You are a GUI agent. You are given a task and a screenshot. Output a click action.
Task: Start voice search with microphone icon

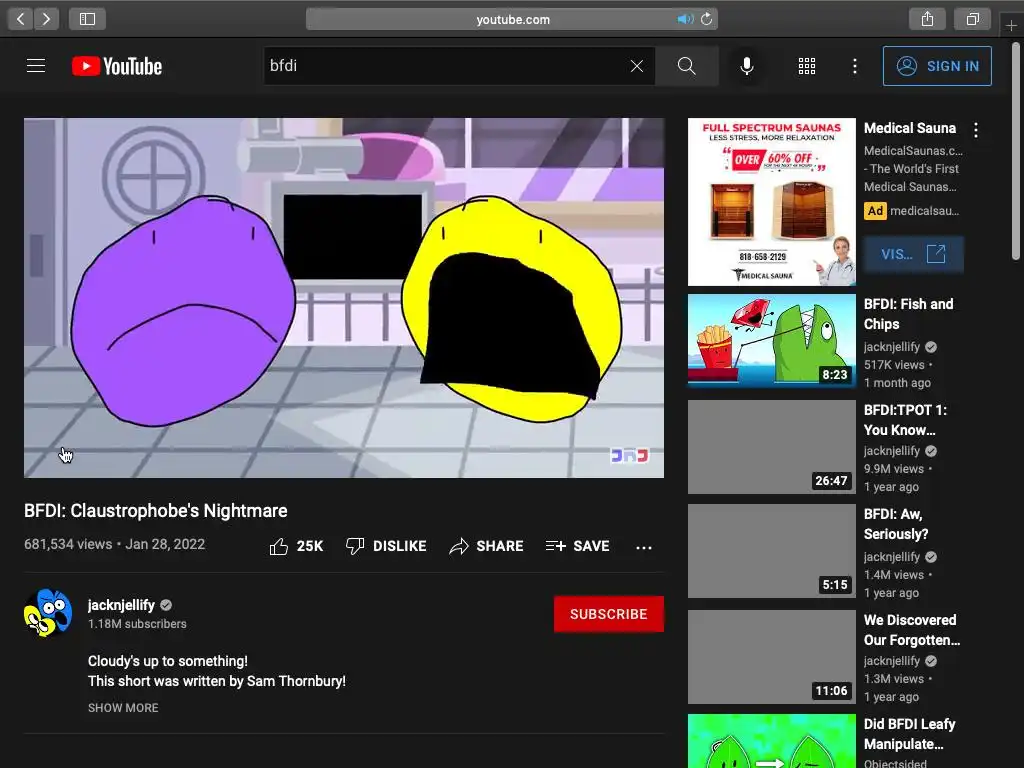pos(747,66)
